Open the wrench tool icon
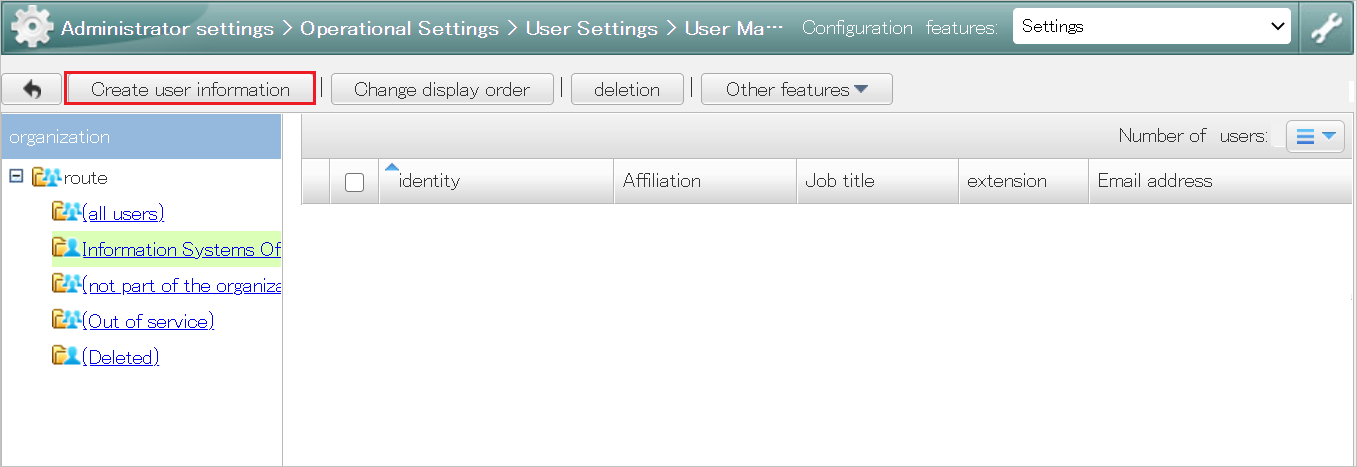This screenshot has width=1357, height=467. (1327, 28)
